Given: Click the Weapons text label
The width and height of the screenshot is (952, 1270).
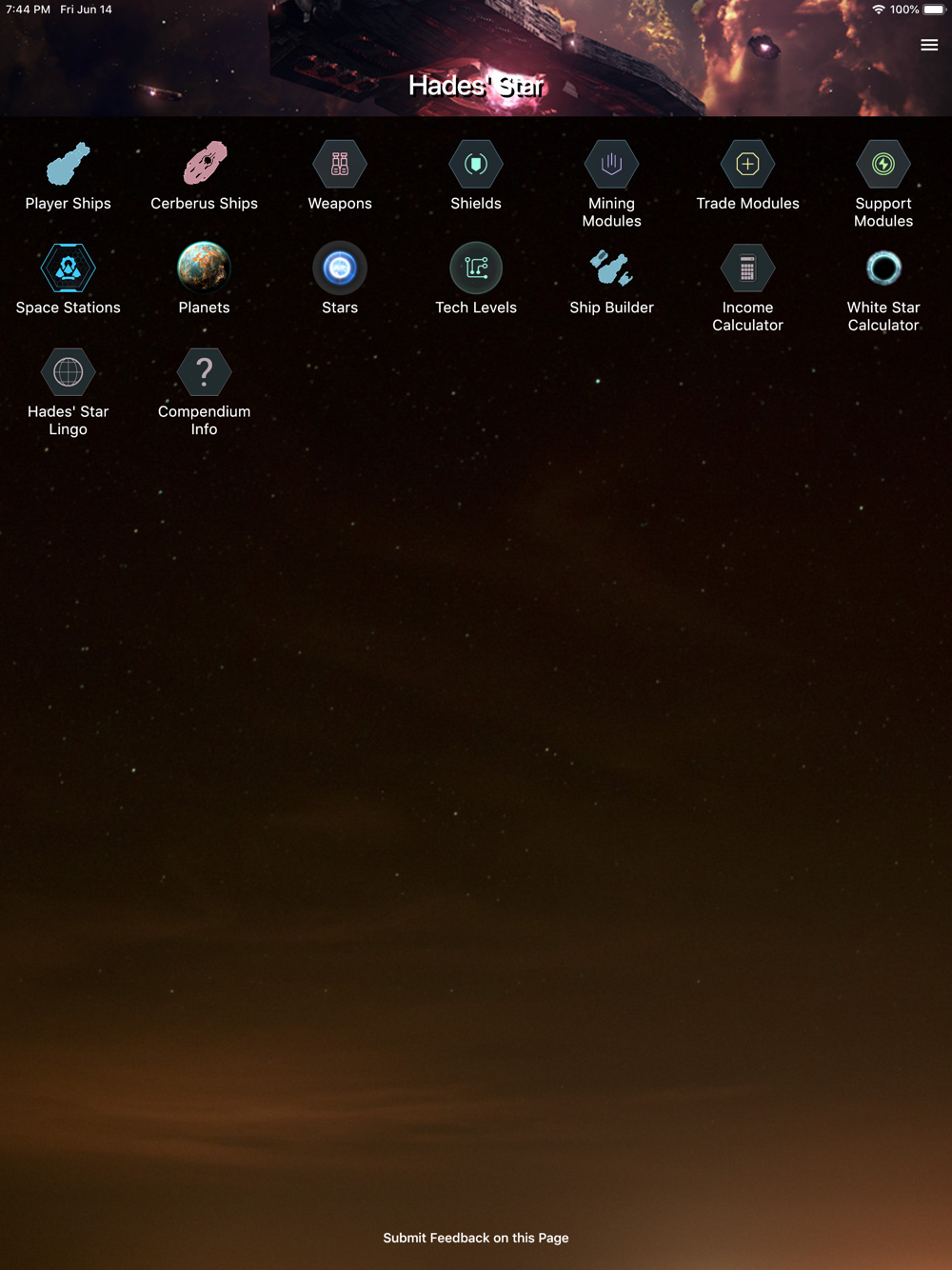Looking at the screenshot, I should click(x=340, y=204).
